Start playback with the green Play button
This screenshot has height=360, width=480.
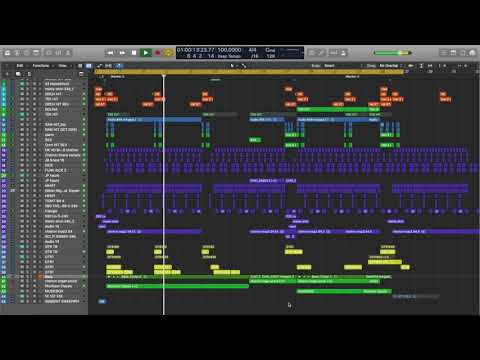click(x=146, y=53)
